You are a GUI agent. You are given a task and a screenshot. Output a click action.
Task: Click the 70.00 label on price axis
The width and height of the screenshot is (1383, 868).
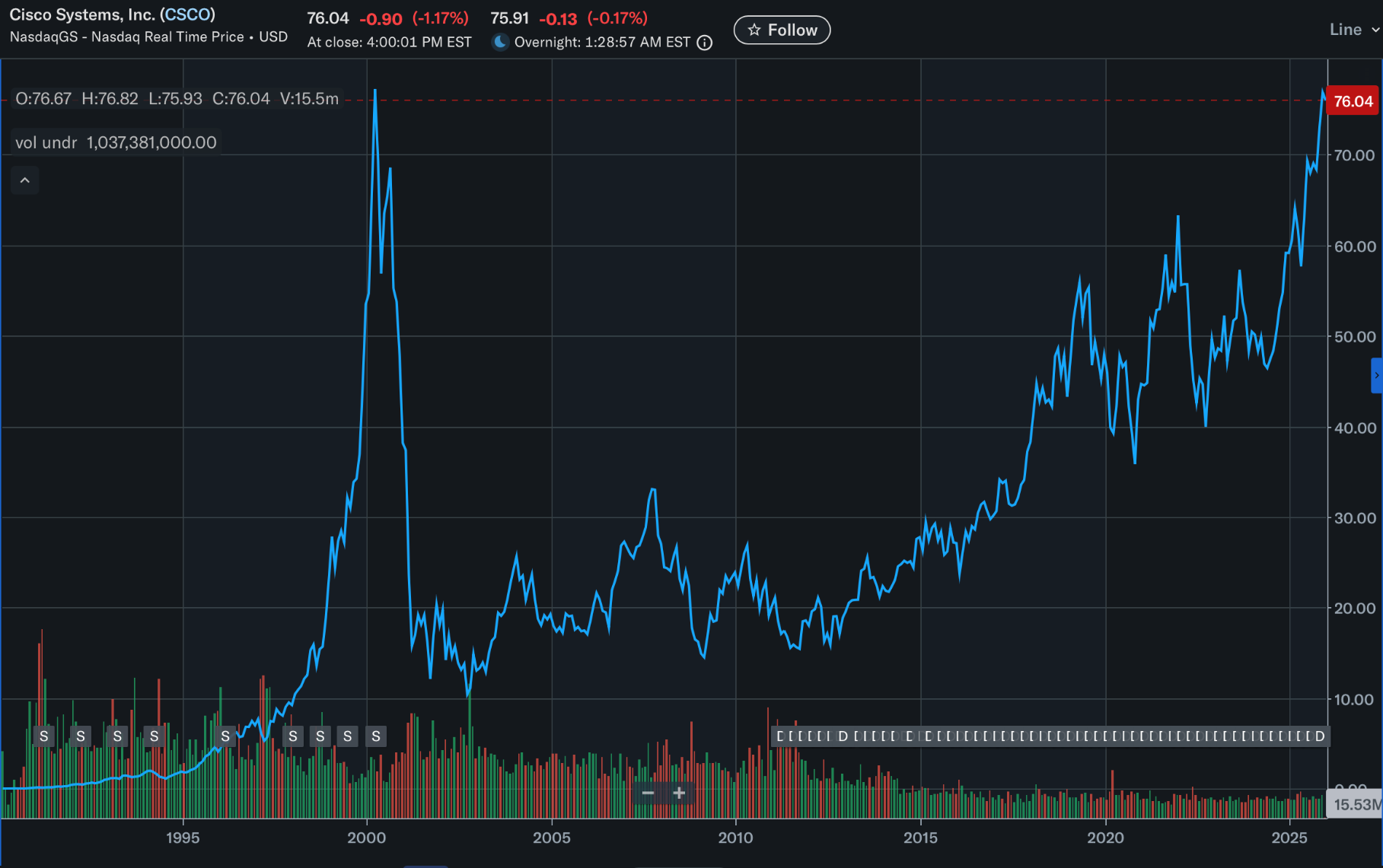[1355, 155]
